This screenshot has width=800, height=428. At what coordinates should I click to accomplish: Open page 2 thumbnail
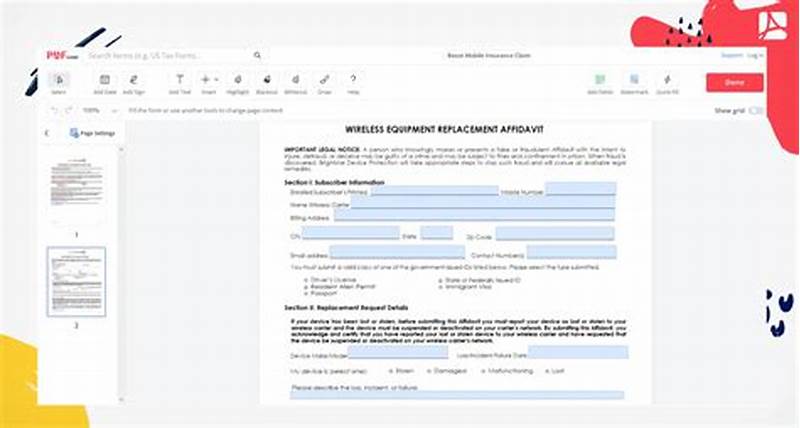point(77,282)
